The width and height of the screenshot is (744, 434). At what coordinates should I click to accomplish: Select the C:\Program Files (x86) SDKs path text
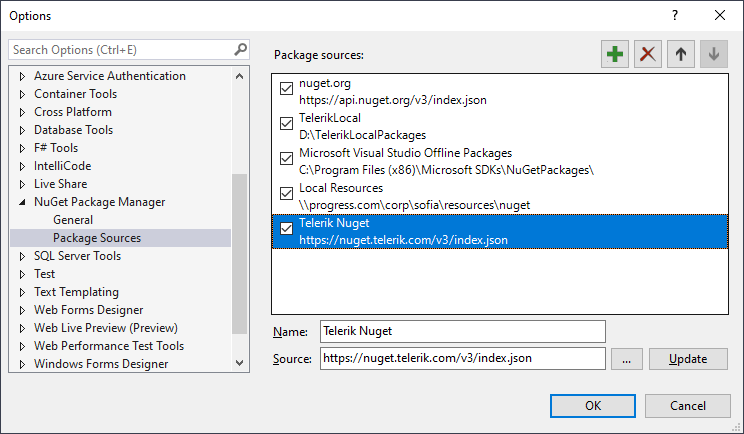tap(446, 170)
